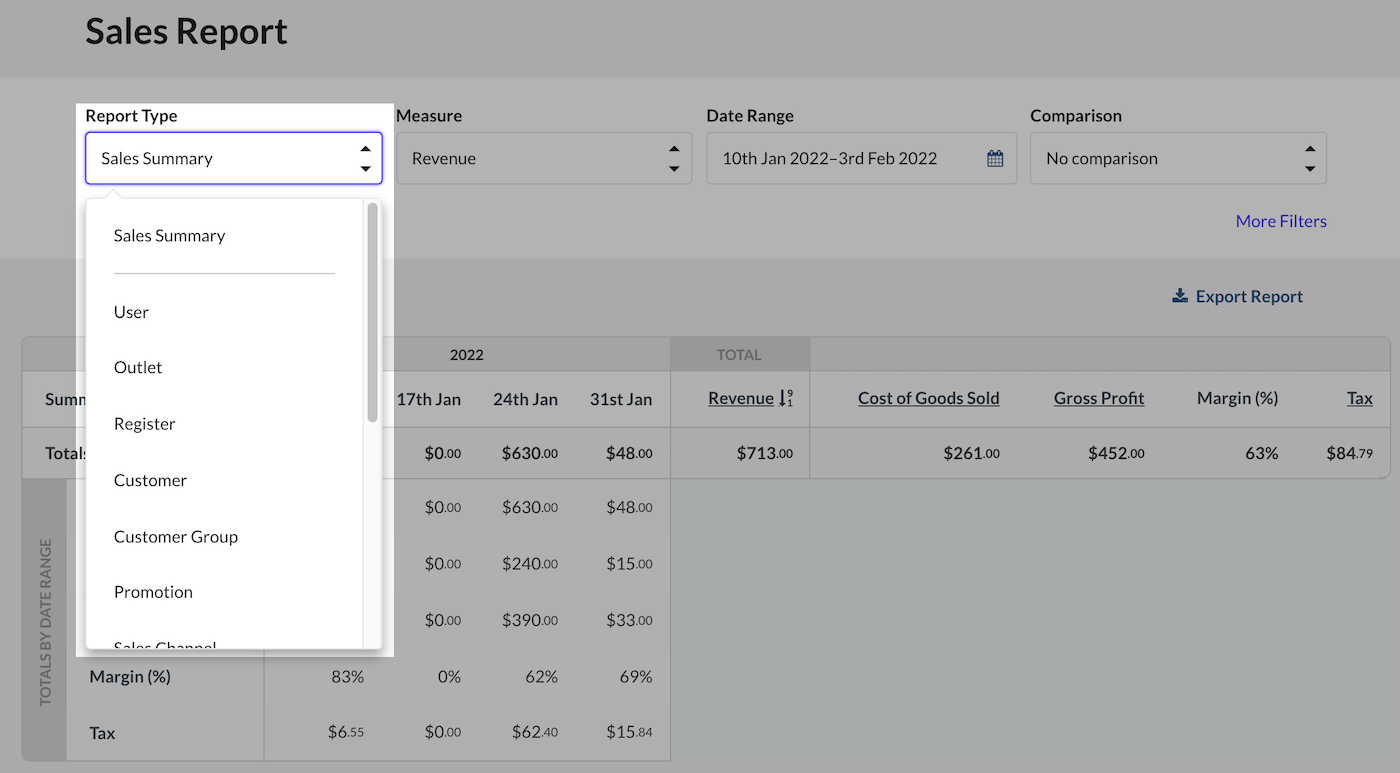This screenshot has width=1400, height=773.
Task: Click the calendar icon in Date Range
Action: [x=994, y=158]
